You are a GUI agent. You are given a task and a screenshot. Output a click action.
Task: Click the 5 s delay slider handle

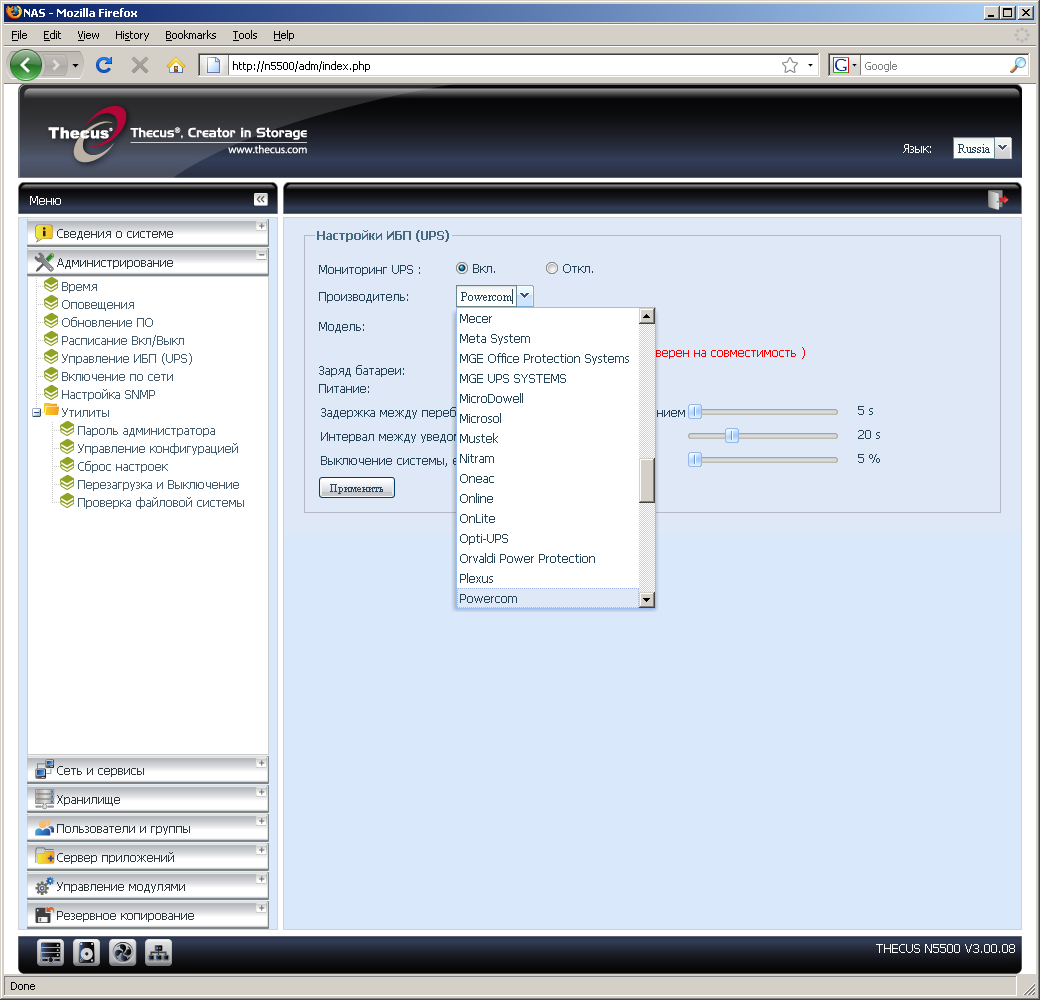[694, 412]
